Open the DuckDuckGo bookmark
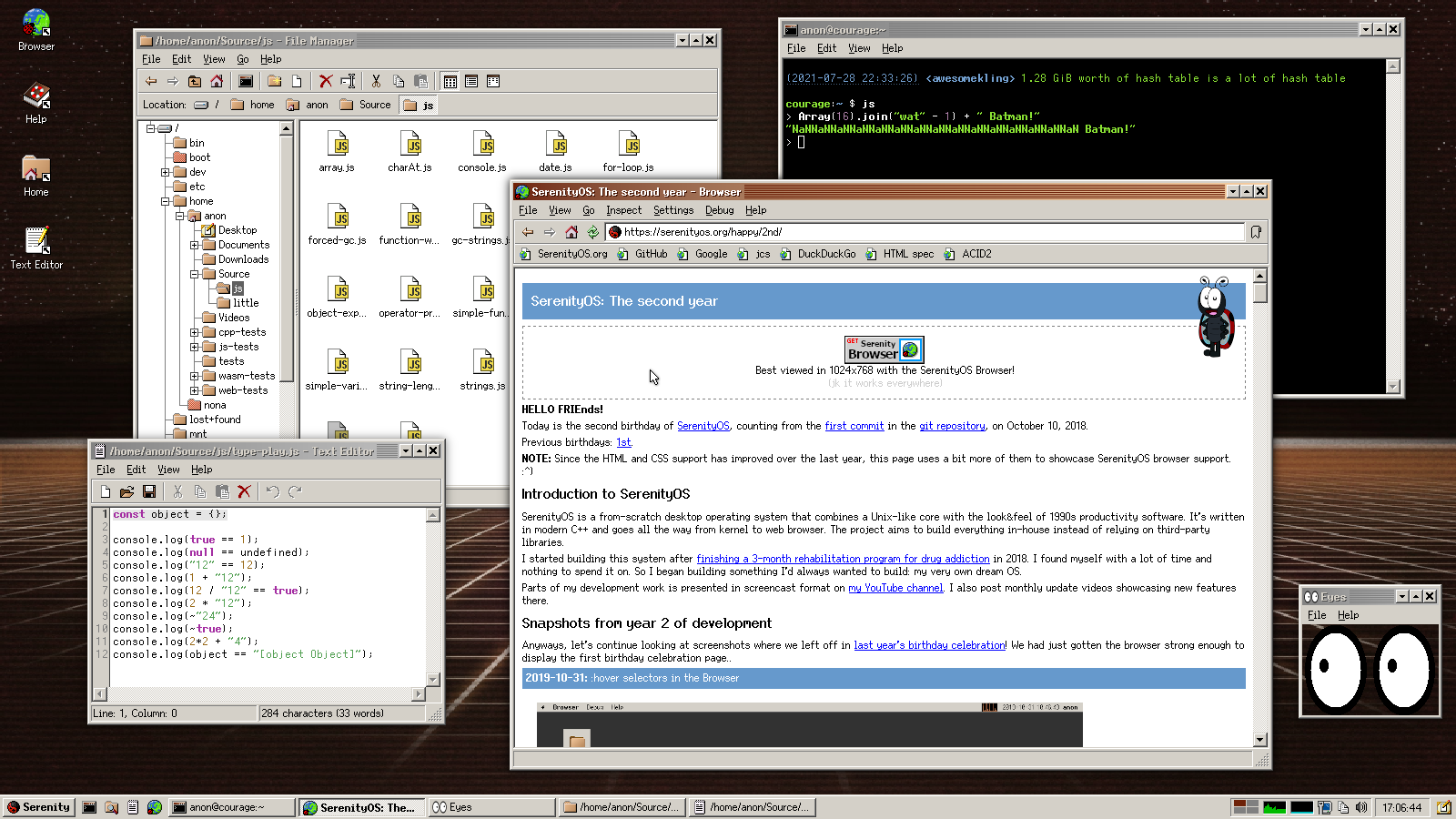Viewport: 1456px width, 819px height. tap(825, 254)
